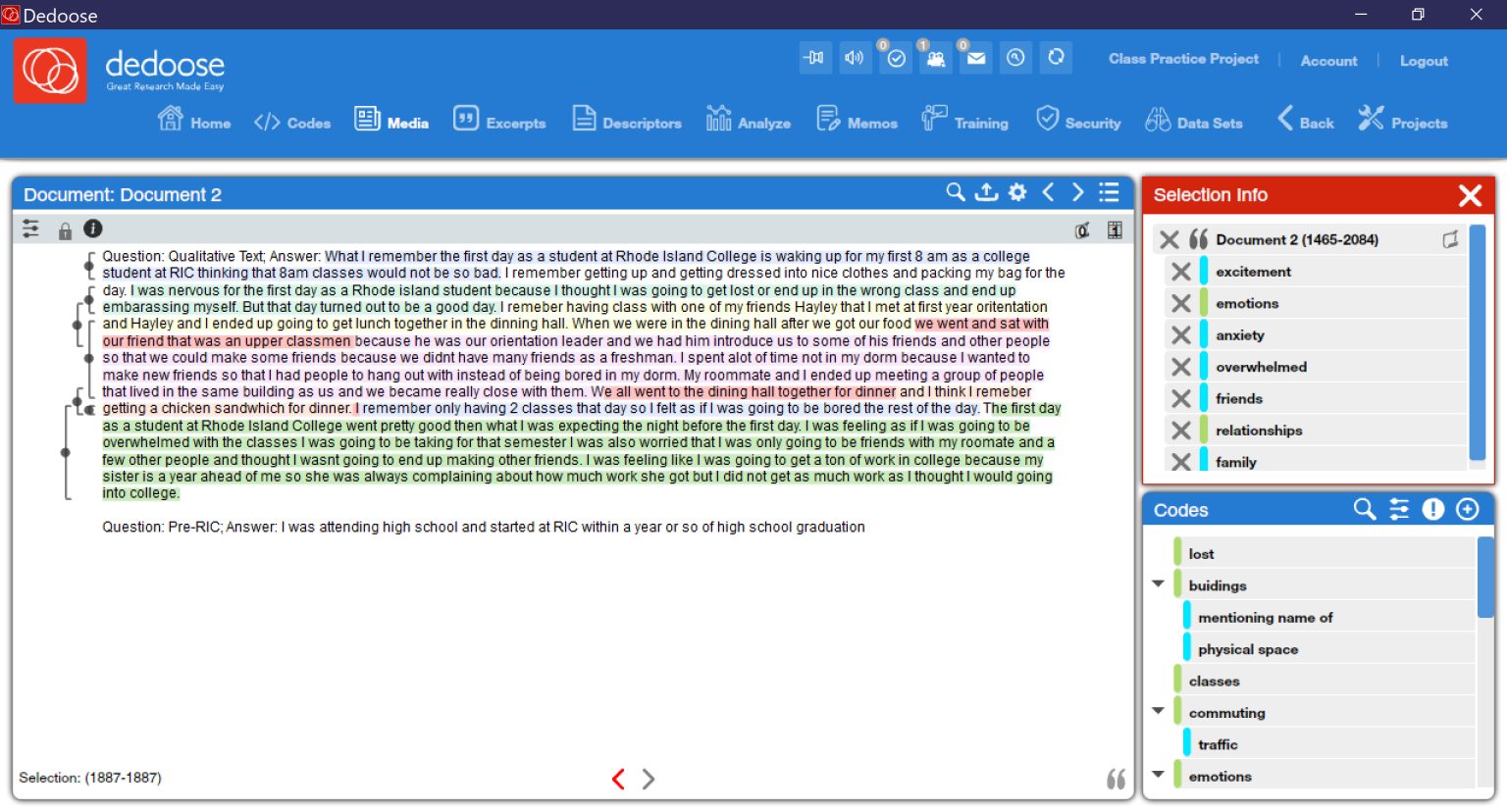Click the messages envelope icon in header

click(975, 58)
